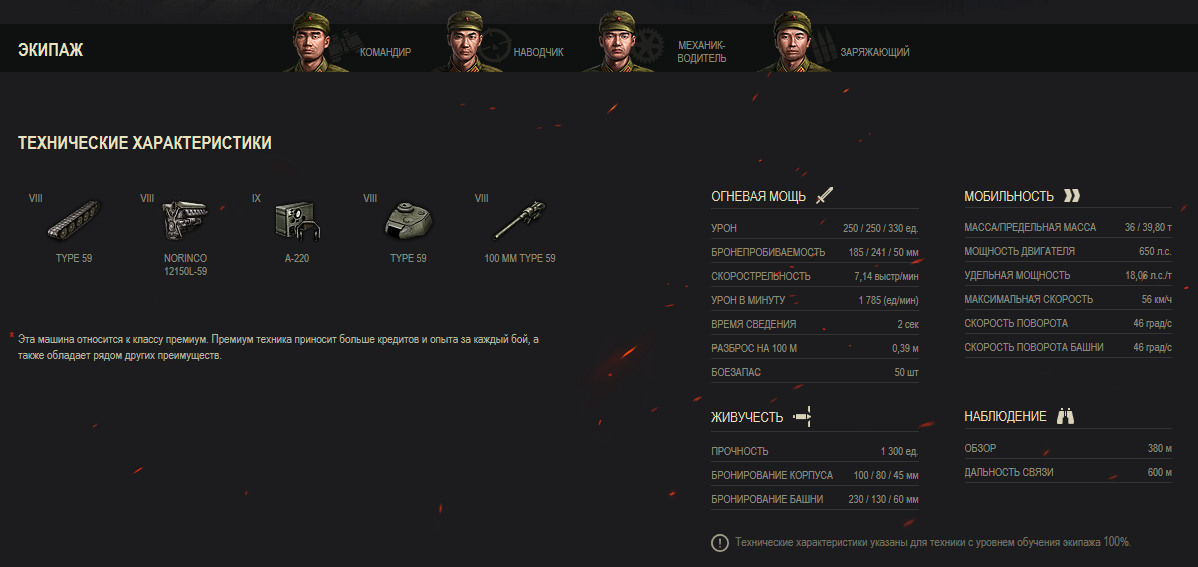The height and width of the screenshot is (567, 1198).
Task: Click the firepower sword icon beside Огневая мощь
Action: click(824, 196)
